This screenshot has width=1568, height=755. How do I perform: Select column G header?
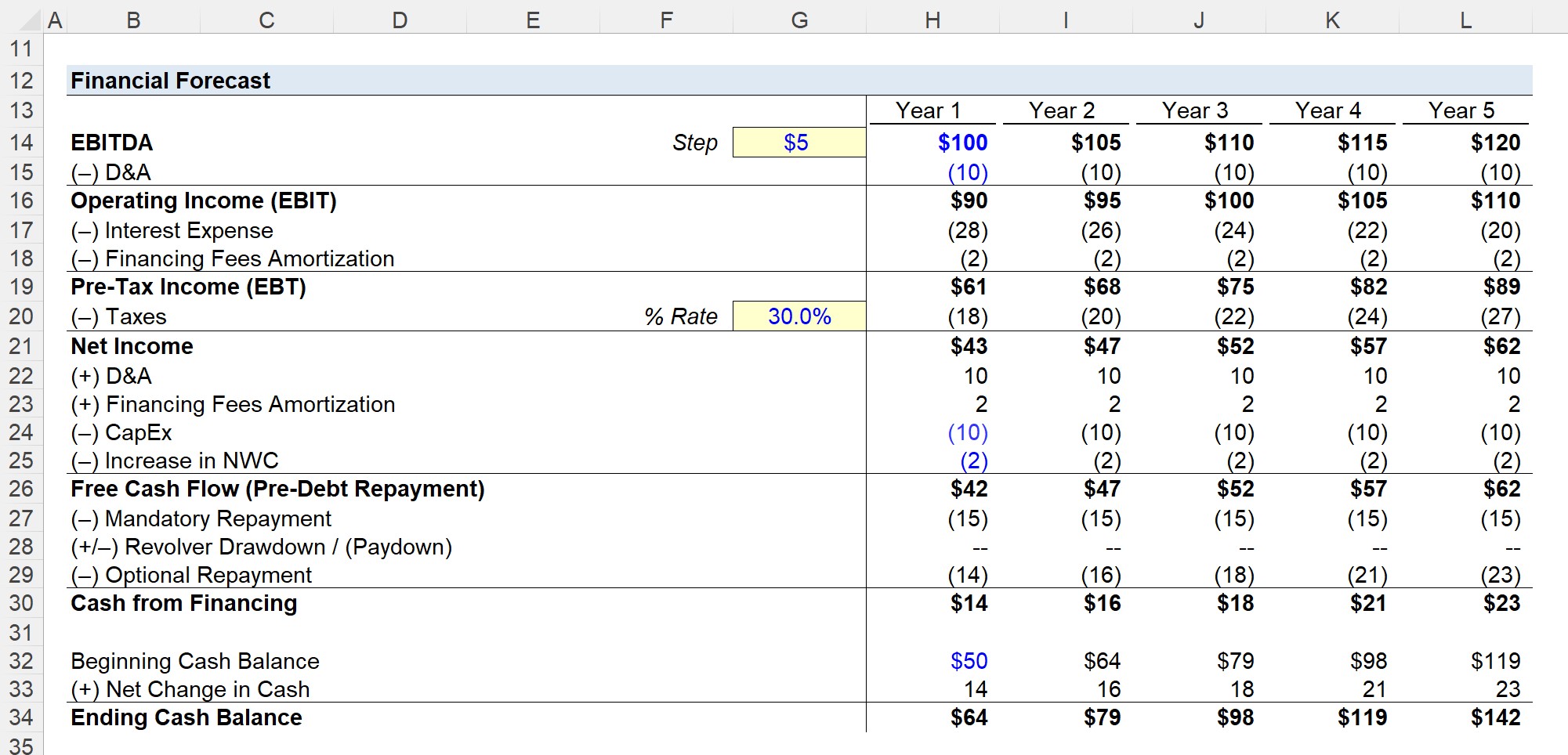point(799,20)
